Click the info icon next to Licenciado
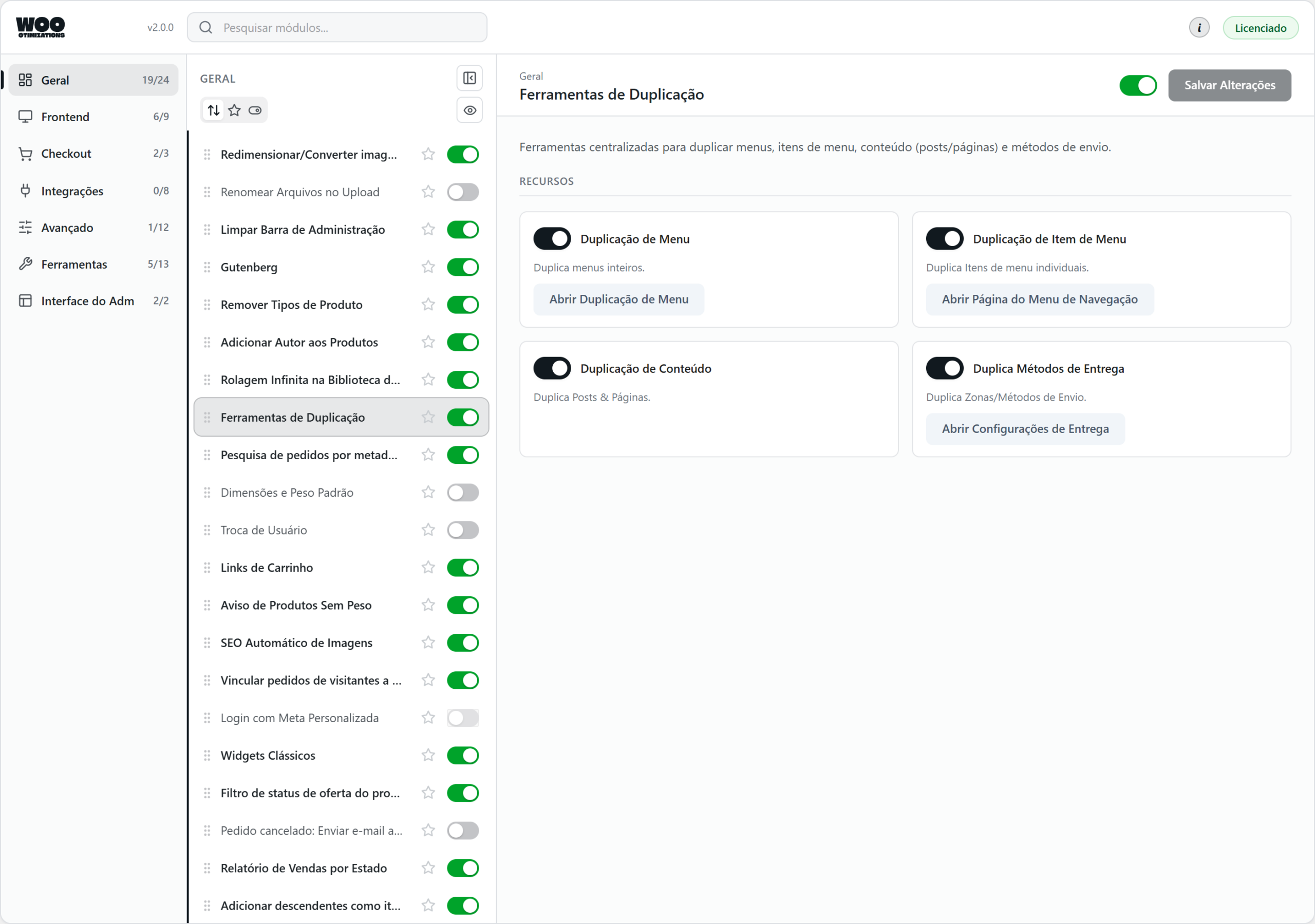The height and width of the screenshot is (924, 1315). pos(1199,28)
